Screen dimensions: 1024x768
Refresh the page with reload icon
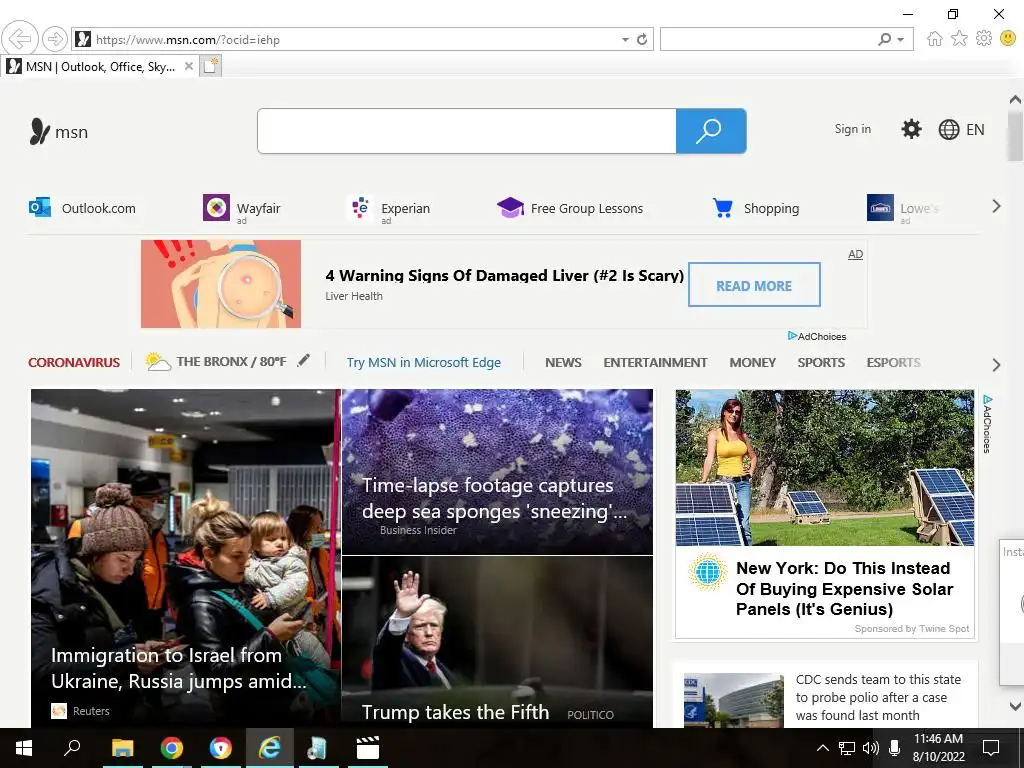pyautogui.click(x=642, y=39)
